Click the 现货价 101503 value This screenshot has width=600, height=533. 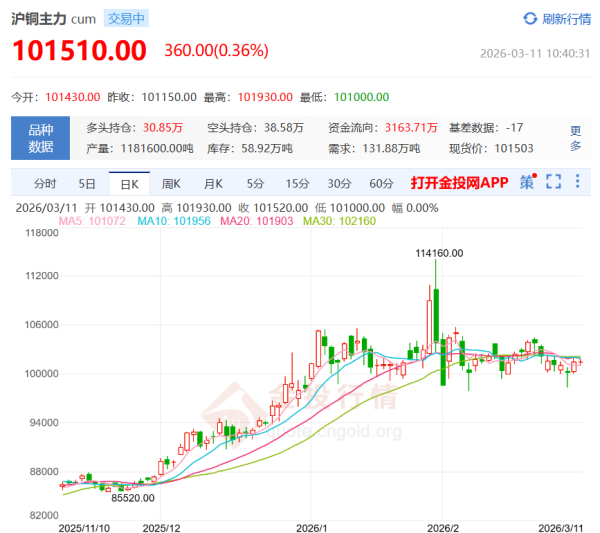[514, 148]
